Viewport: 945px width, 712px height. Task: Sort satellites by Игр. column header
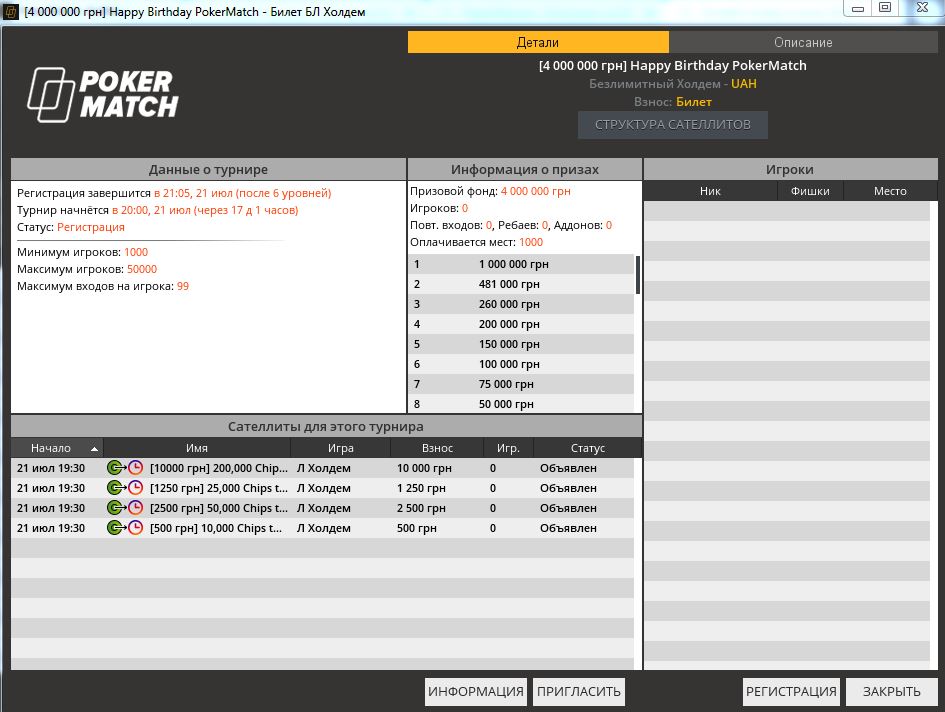pyautogui.click(x=508, y=448)
